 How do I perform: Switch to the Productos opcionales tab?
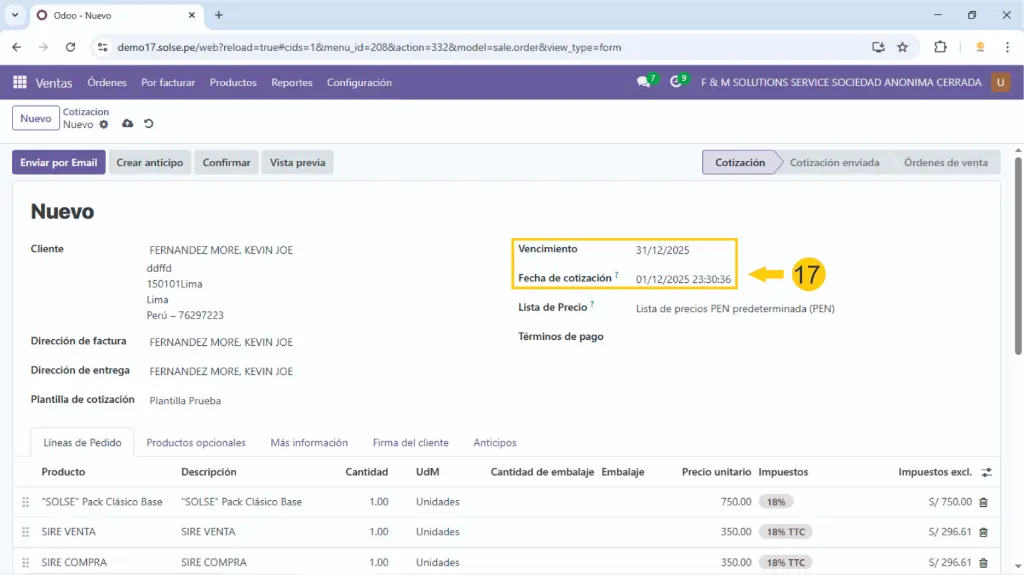(x=196, y=442)
